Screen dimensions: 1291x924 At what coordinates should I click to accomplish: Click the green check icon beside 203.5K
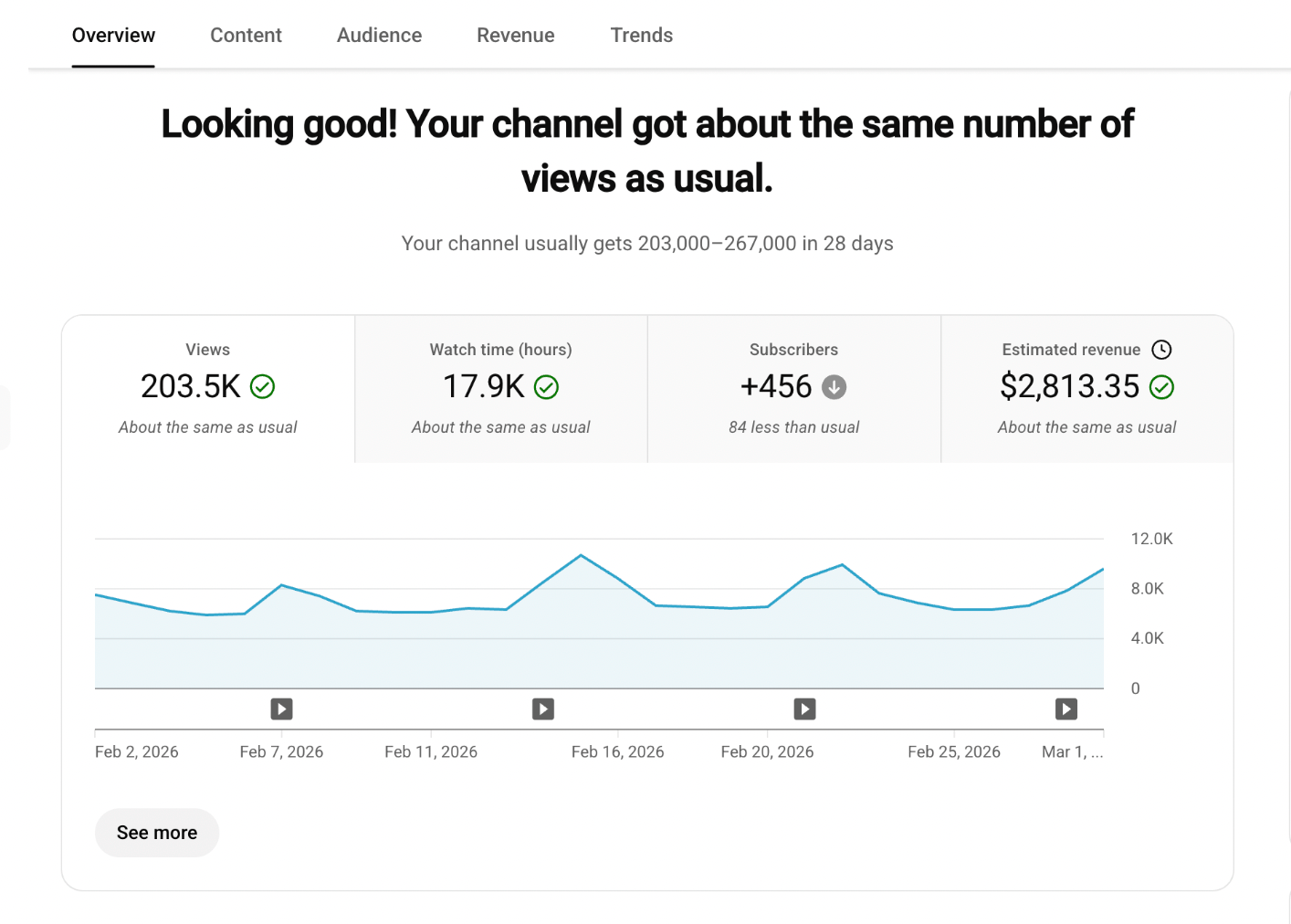pyautogui.click(x=263, y=387)
